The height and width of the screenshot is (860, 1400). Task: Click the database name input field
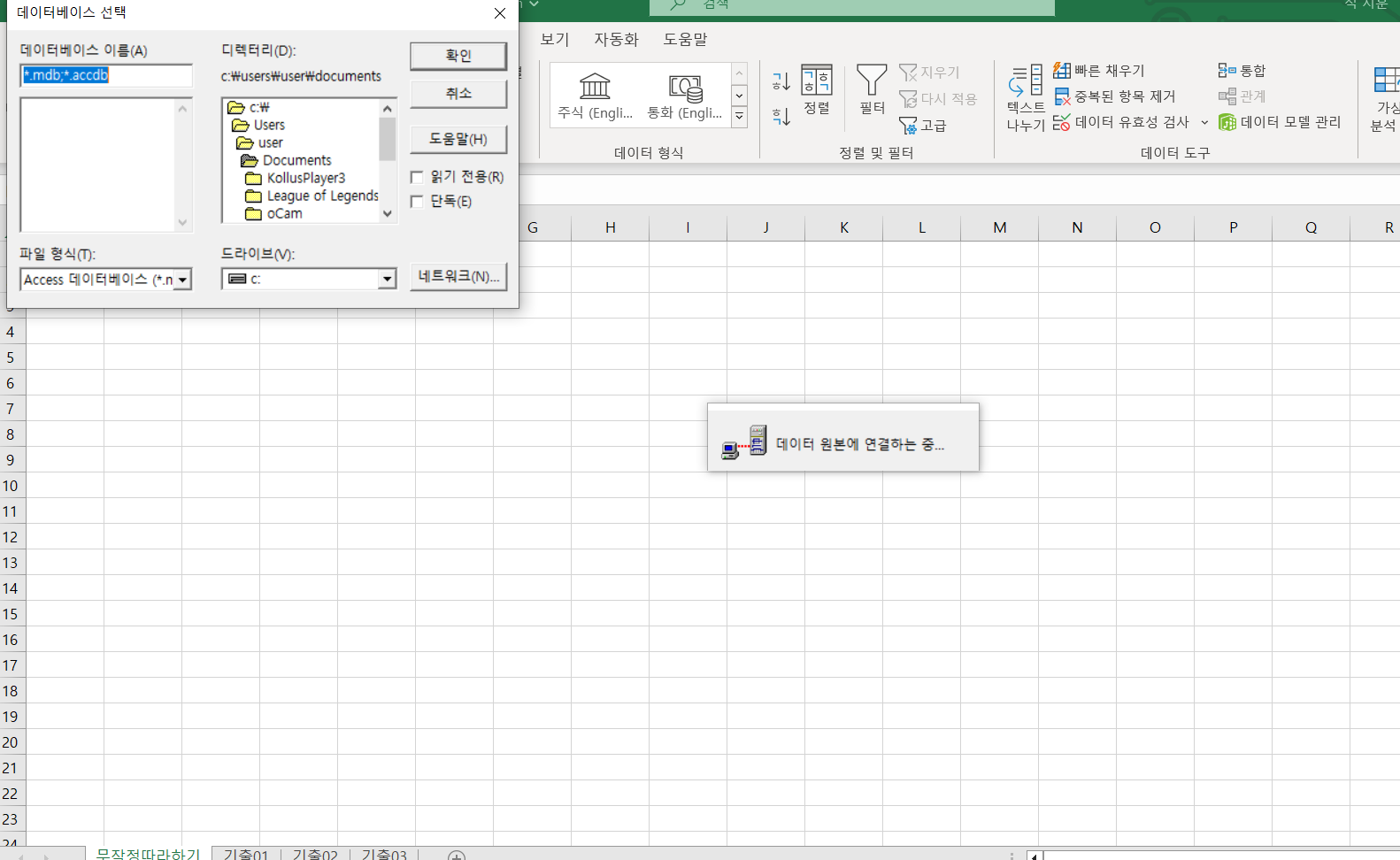pos(106,75)
